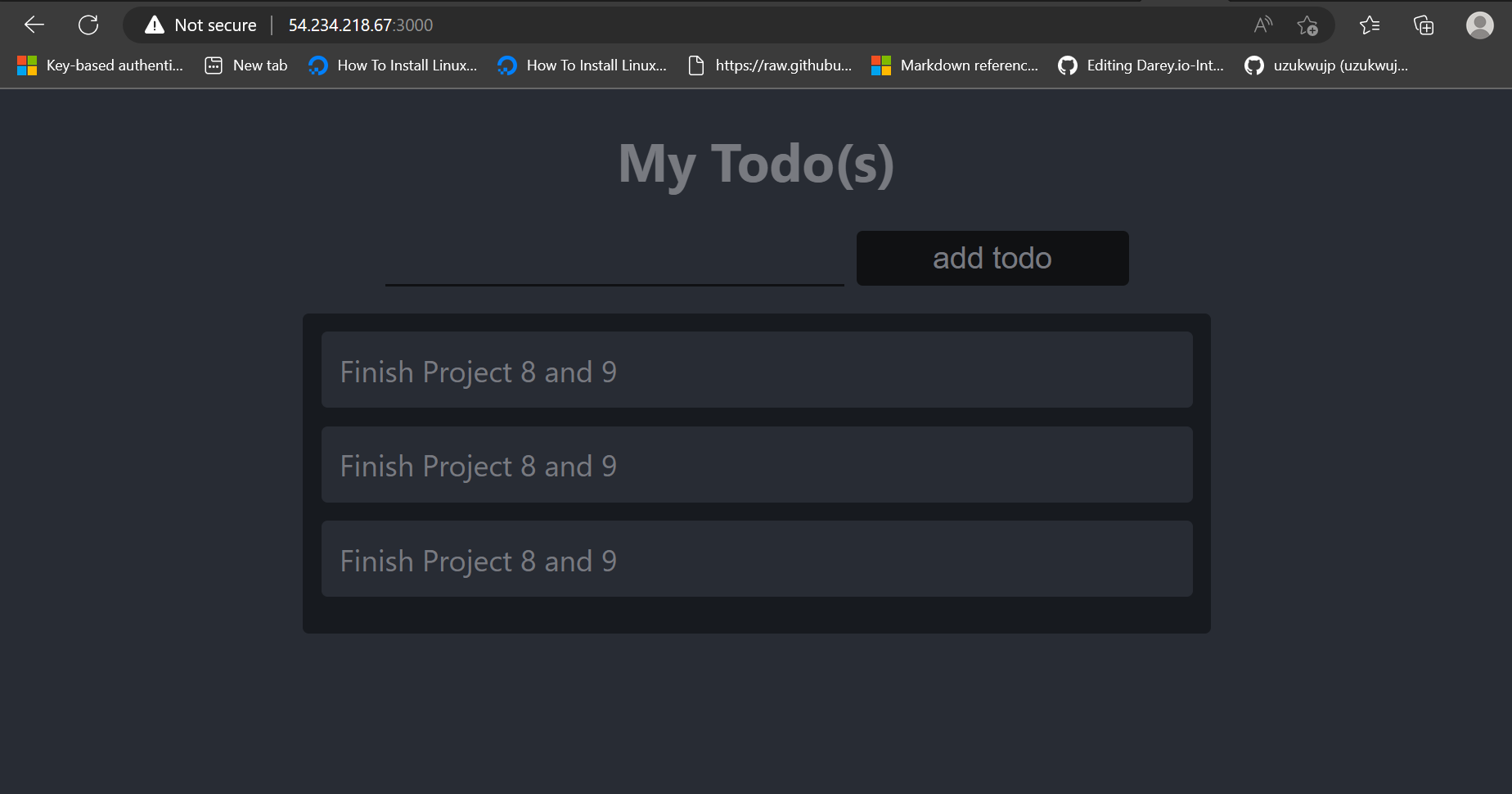Select the first Finish Project 8 and 9 item

click(756, 370)
